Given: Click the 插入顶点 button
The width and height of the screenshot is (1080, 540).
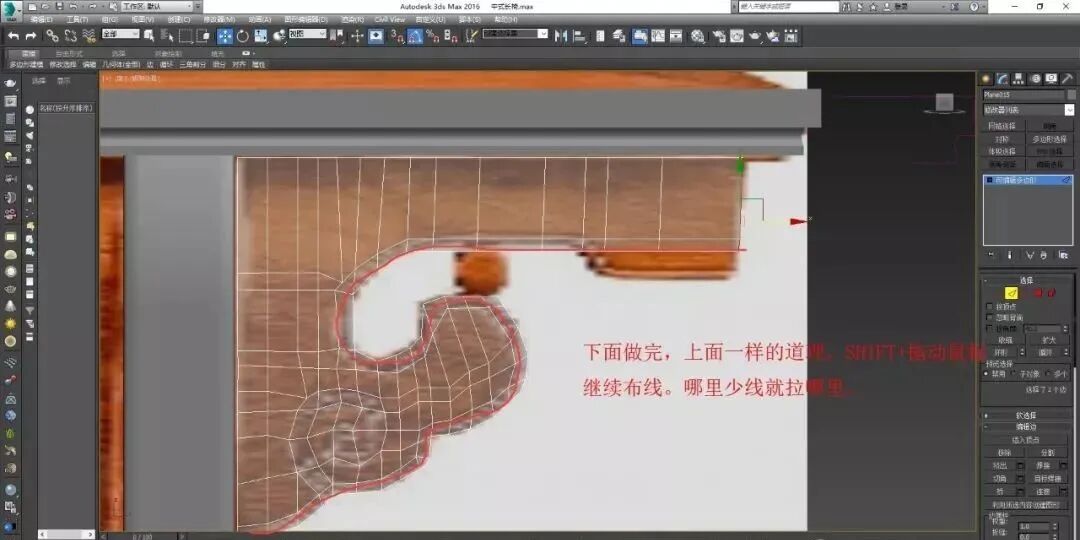Looking at the screenshot, I should pos(1026,439).
